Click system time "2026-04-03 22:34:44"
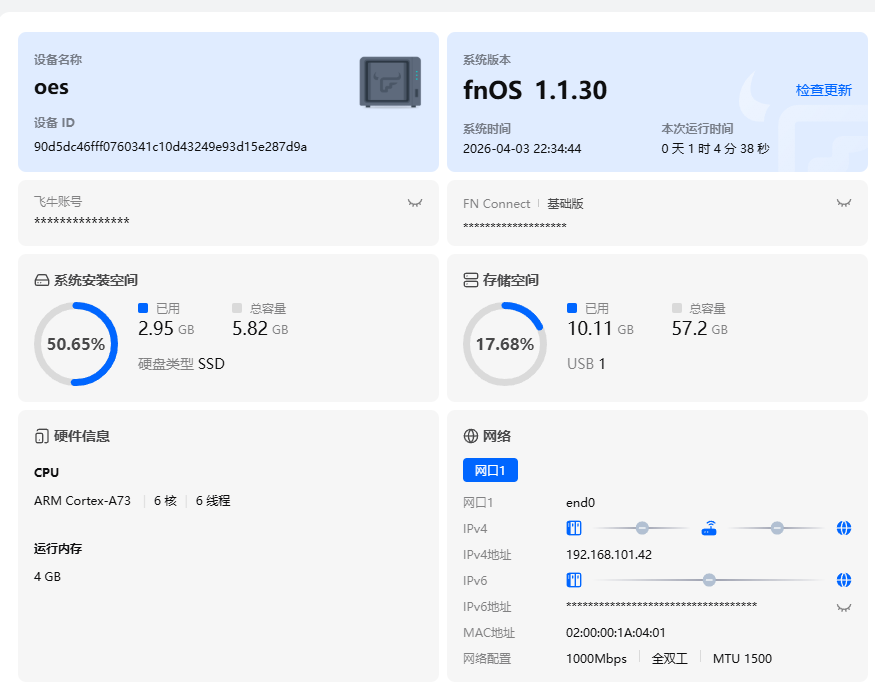 click(x=522, y=149)
